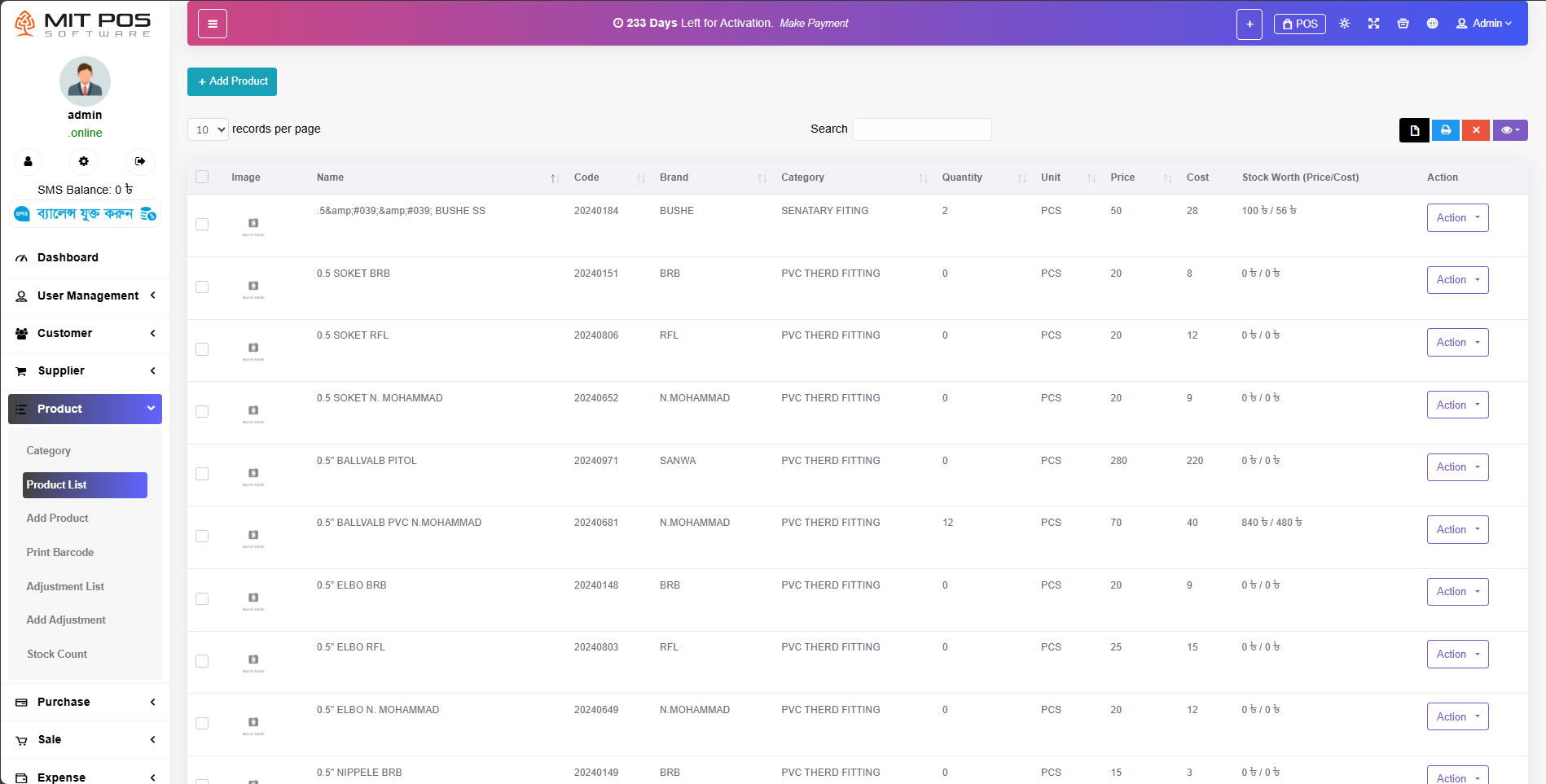The image size is (1546, 784).
Task: Check the box for 0.5 SOKET BRB
Action: (x=202, y=287)
